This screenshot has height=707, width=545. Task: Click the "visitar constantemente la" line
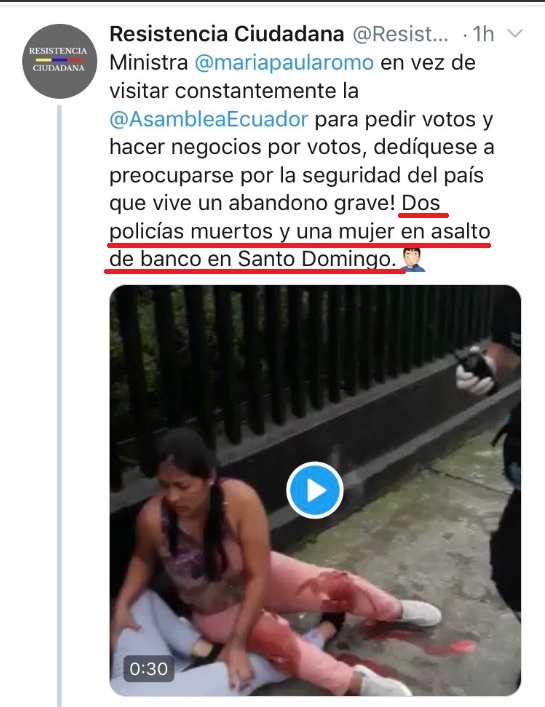[x=234, y=91]
